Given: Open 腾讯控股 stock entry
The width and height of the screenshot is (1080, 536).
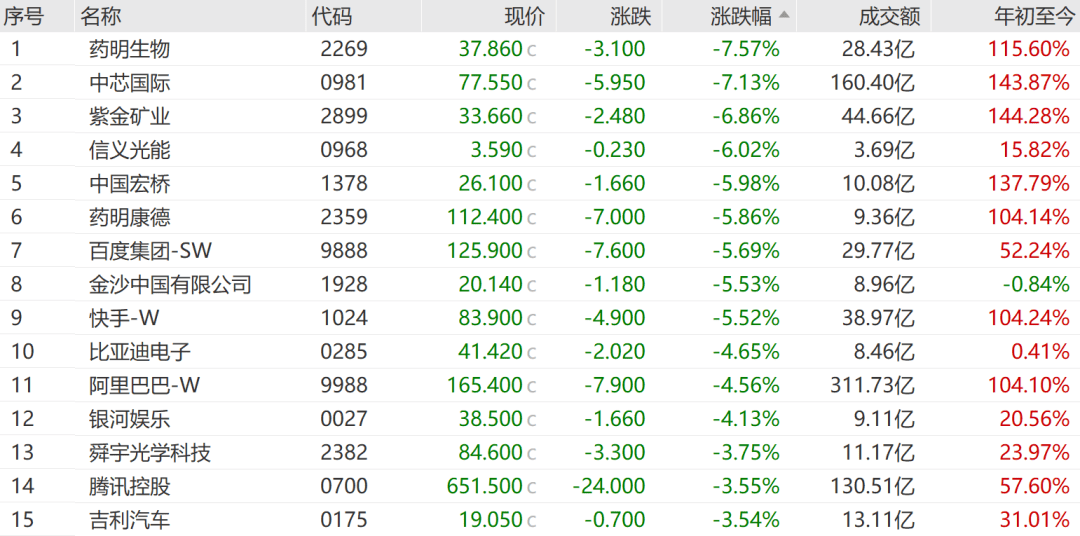Looking at the screenshot, I should pos(129,486).
